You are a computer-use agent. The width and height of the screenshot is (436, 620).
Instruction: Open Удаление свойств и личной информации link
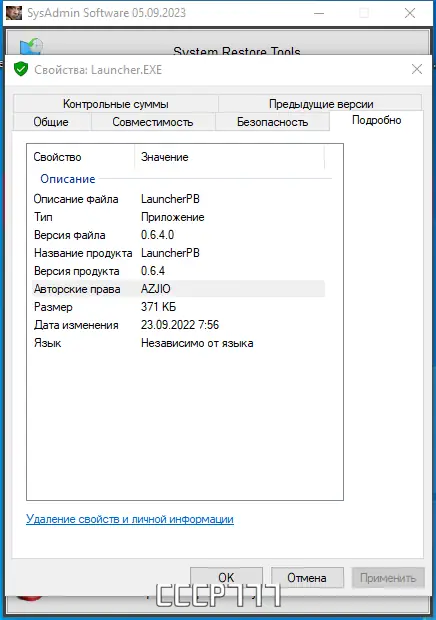130,519
